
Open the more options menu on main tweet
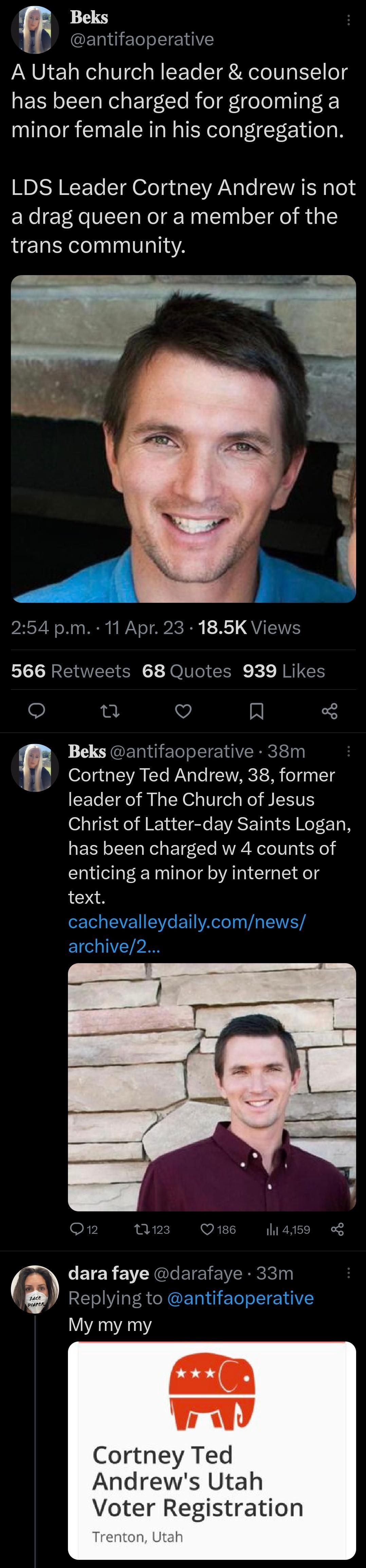349,19
